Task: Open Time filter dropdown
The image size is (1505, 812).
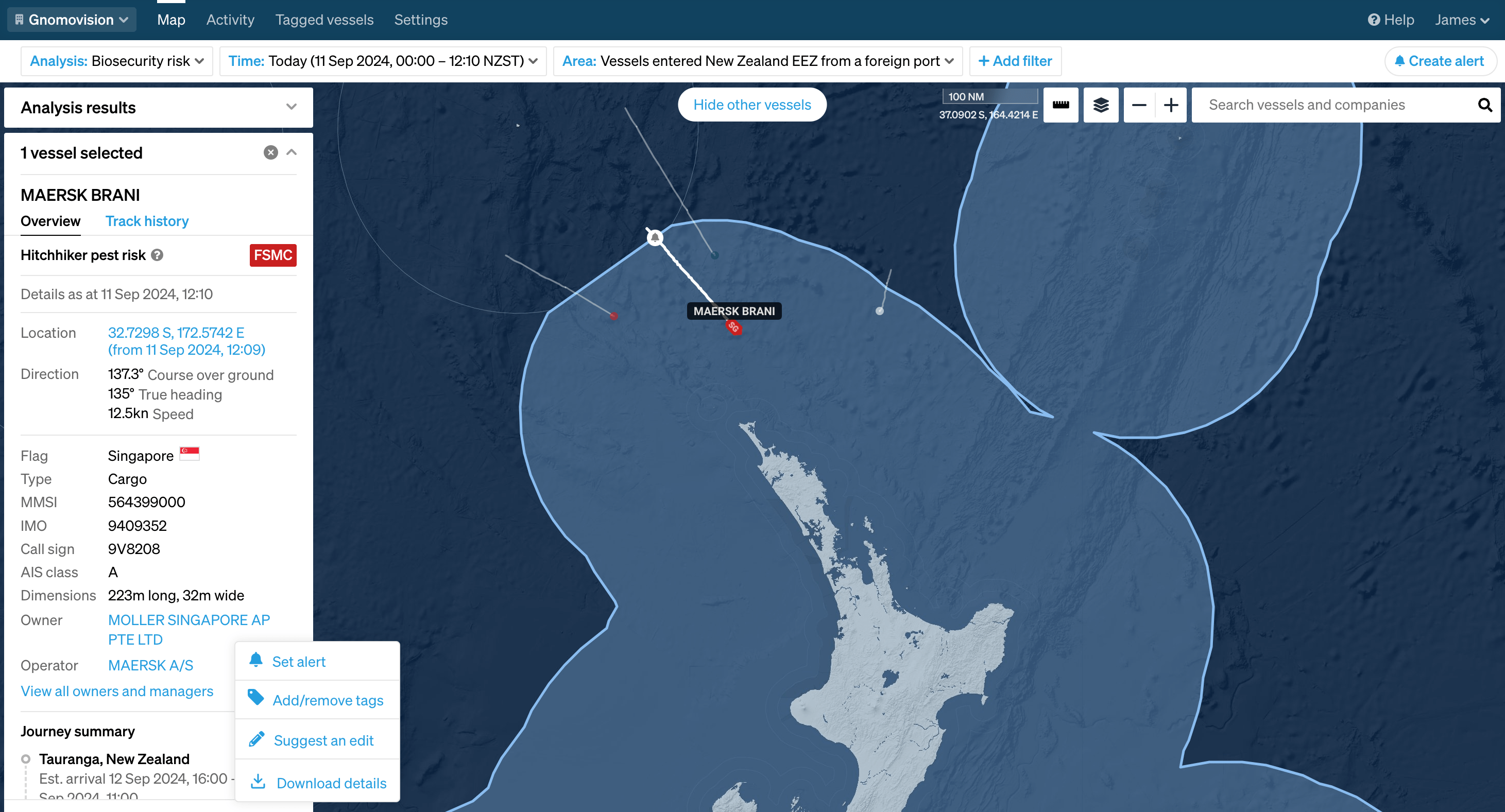Action: point(383,61)
